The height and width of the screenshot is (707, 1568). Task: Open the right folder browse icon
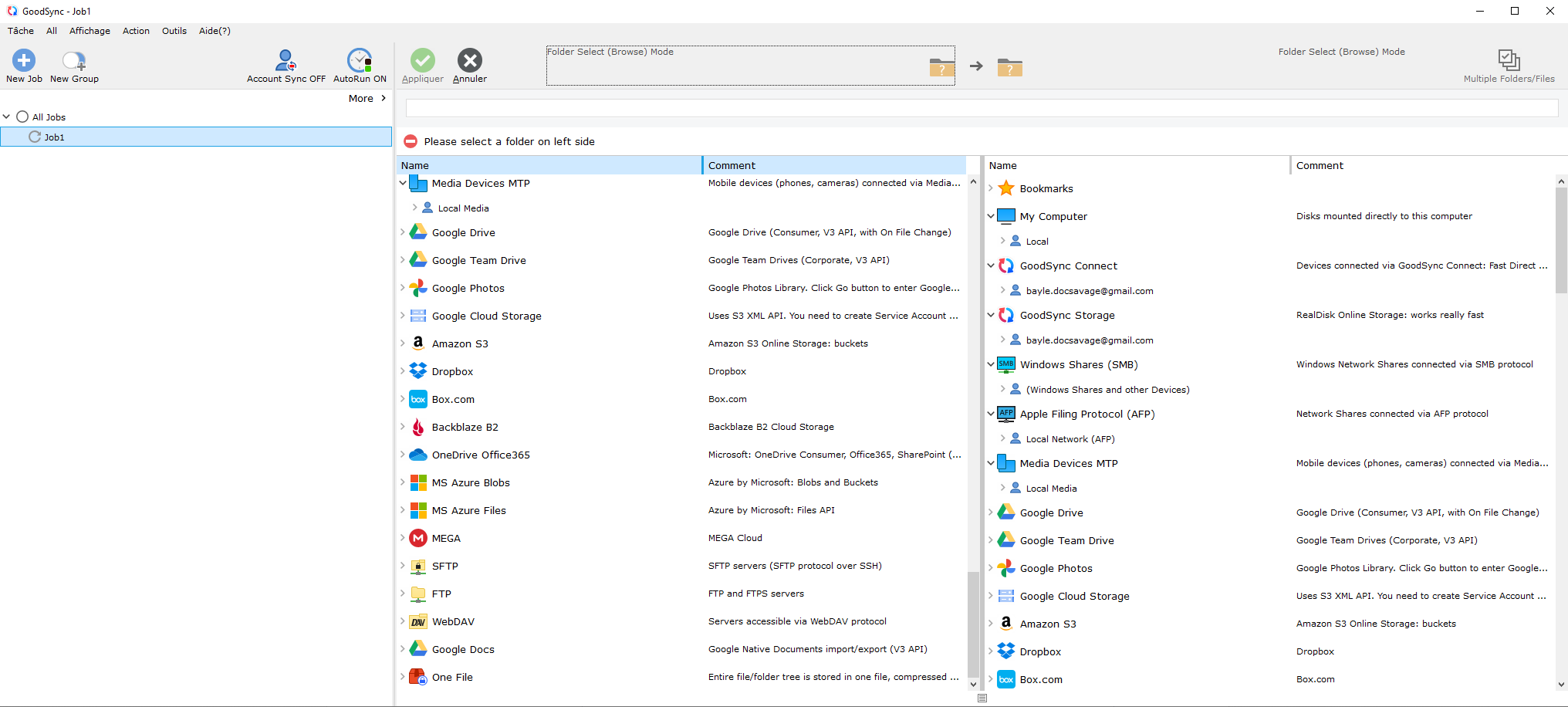[x=1009, y=68]
